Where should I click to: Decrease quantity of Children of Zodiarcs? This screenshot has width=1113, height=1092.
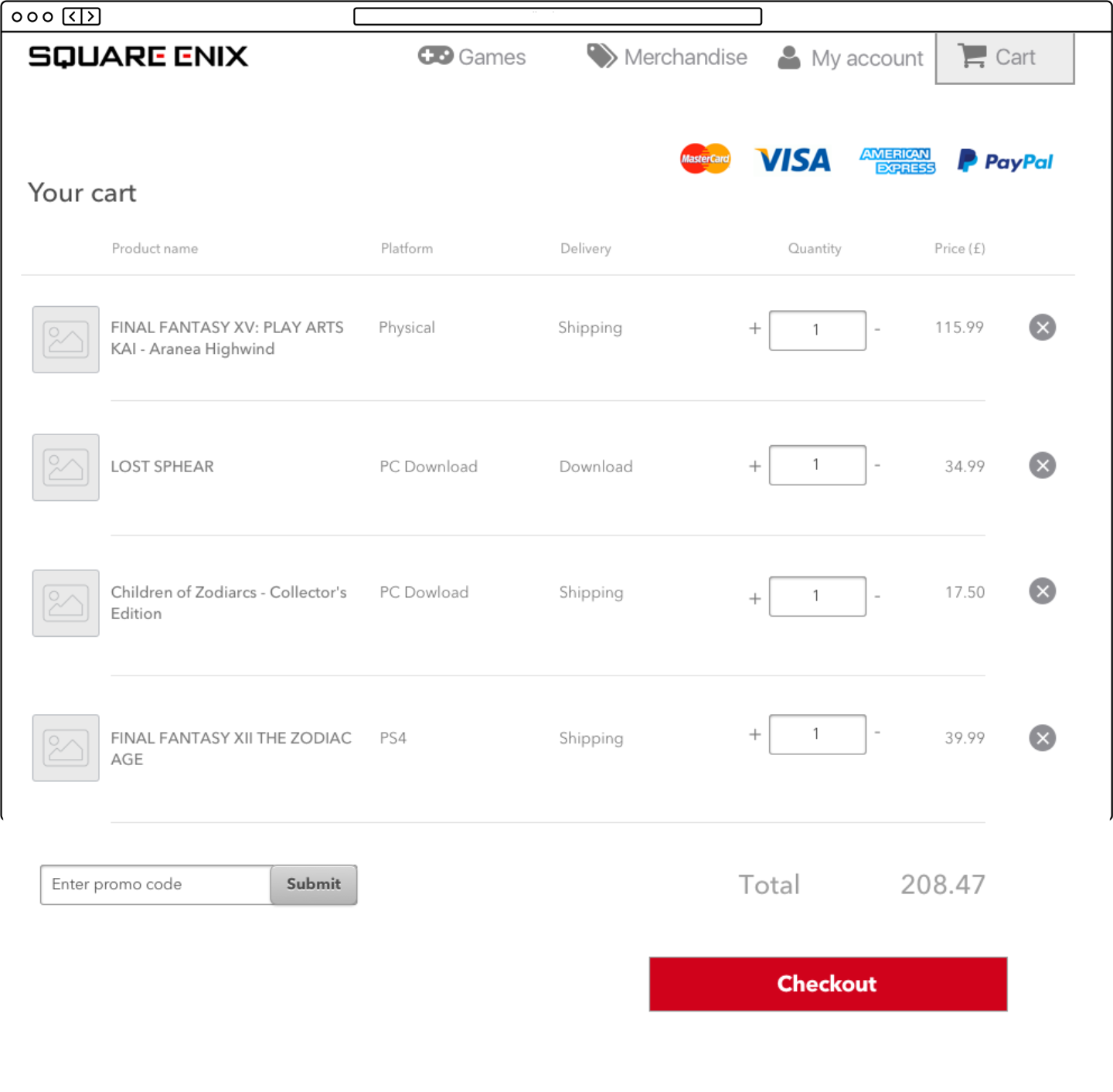(877, 597)
